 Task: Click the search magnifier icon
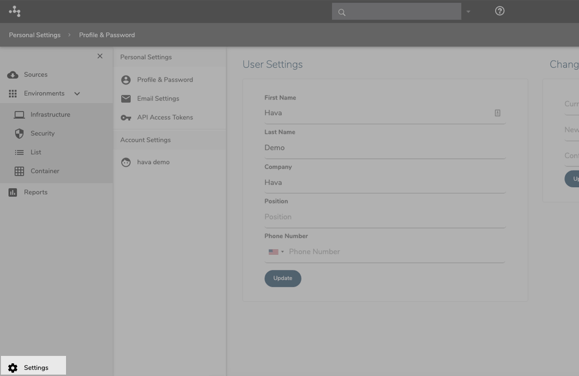[342, 13]
